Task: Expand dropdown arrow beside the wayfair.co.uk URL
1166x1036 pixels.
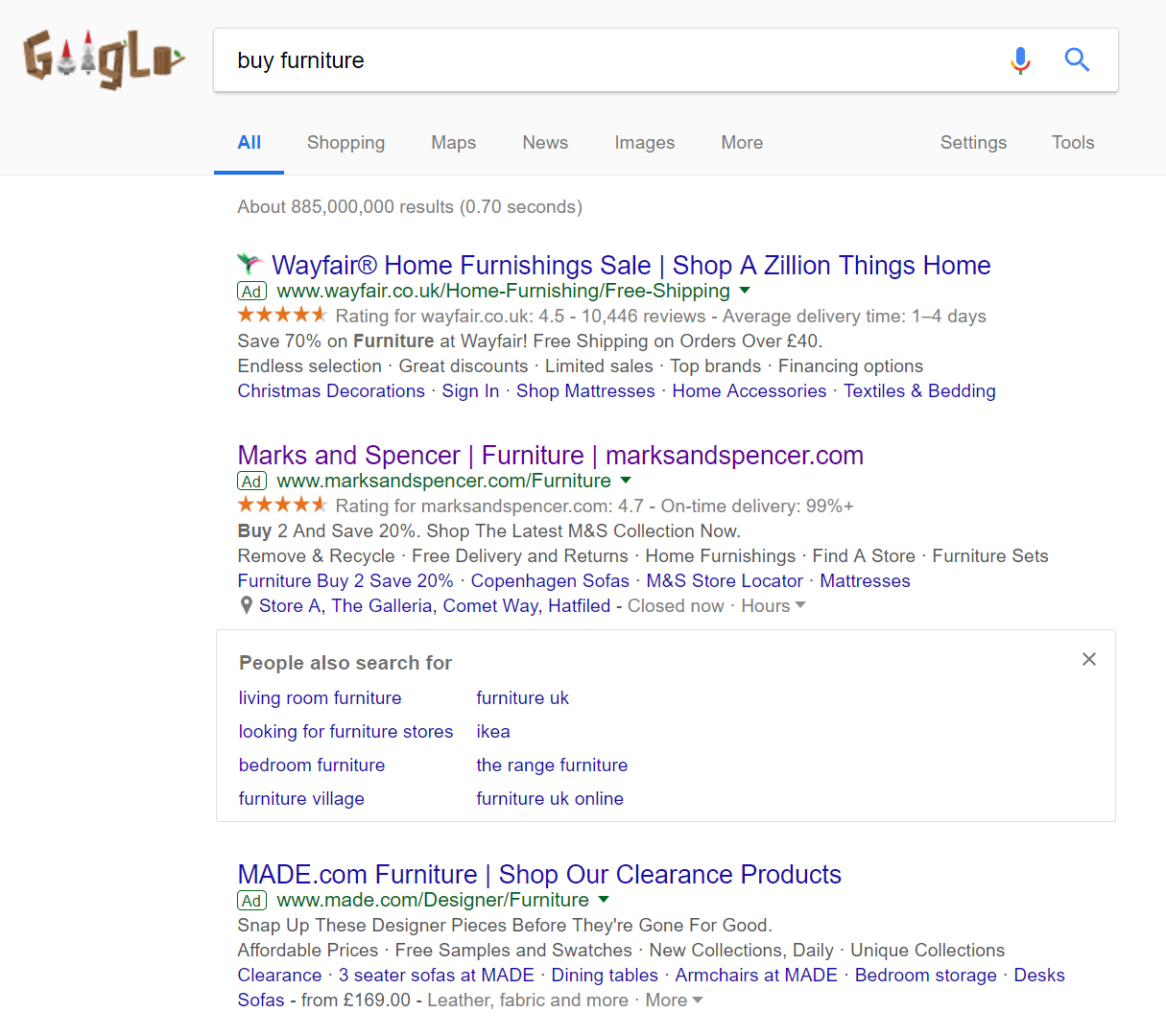Action: (745, 290)
